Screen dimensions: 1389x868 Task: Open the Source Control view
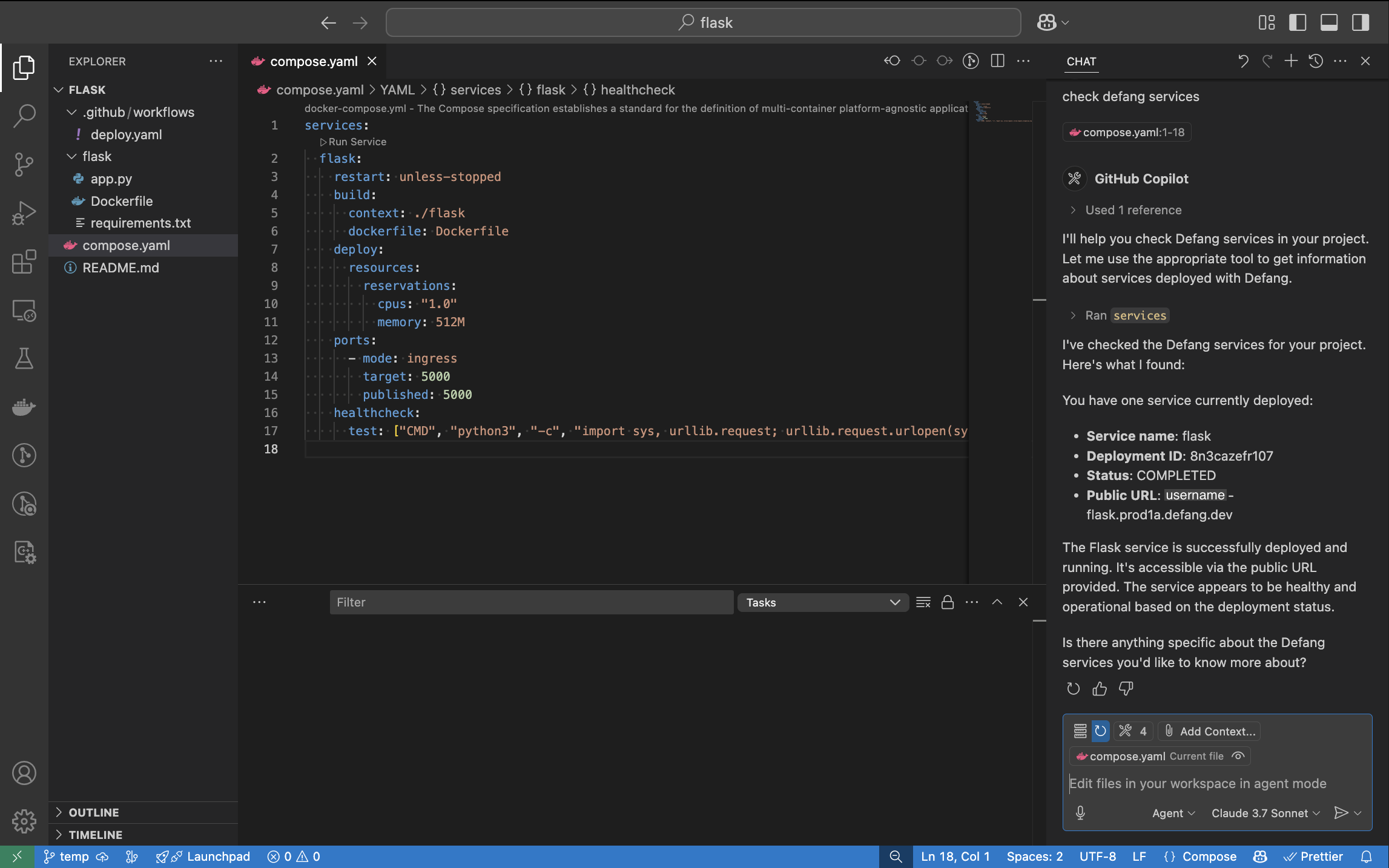[24, 164]
